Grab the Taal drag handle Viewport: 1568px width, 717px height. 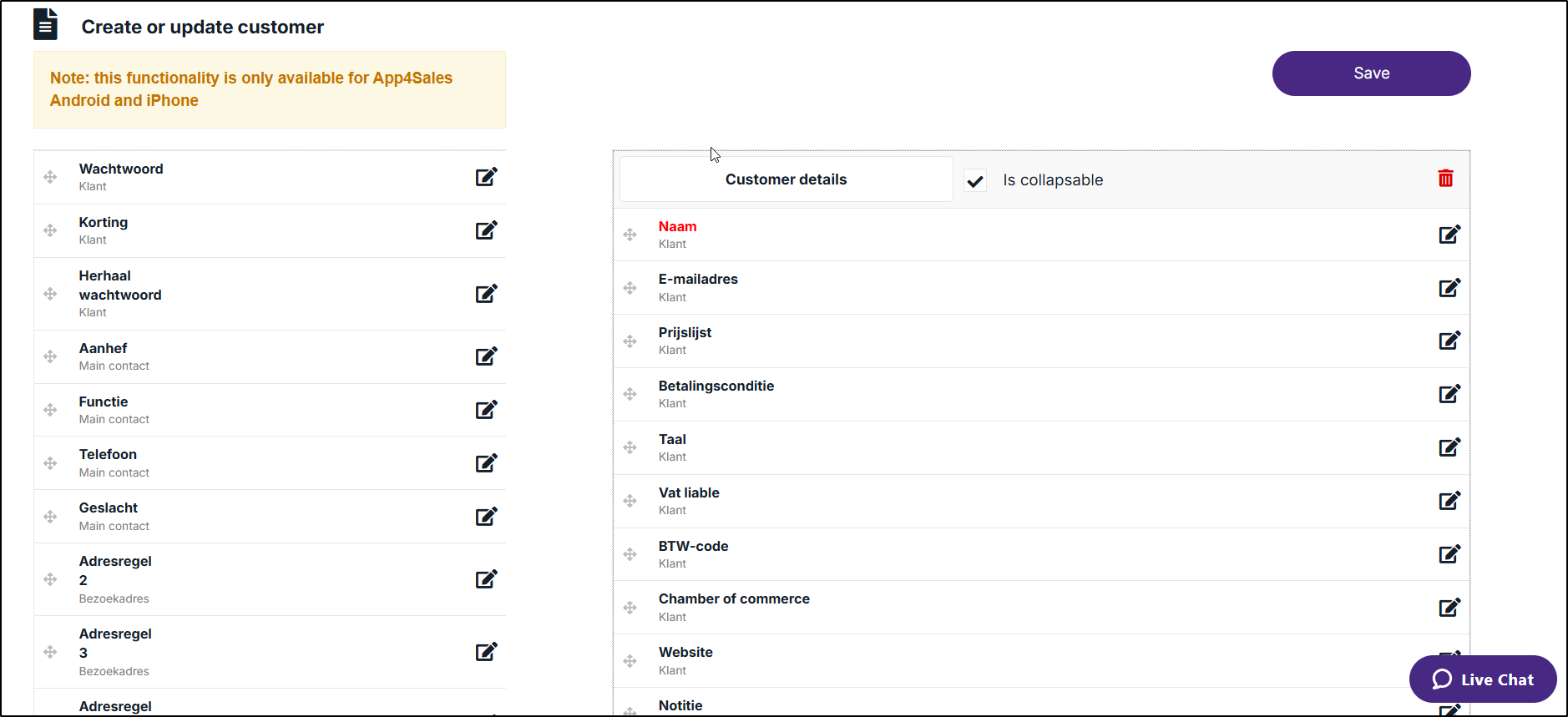pos(630,447)
